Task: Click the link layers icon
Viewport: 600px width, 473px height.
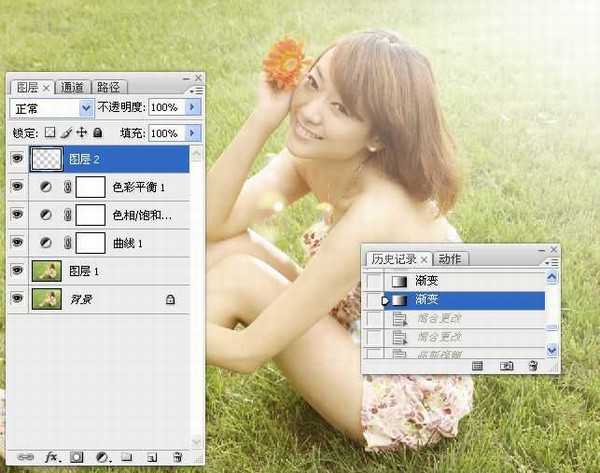Action: 24,457
